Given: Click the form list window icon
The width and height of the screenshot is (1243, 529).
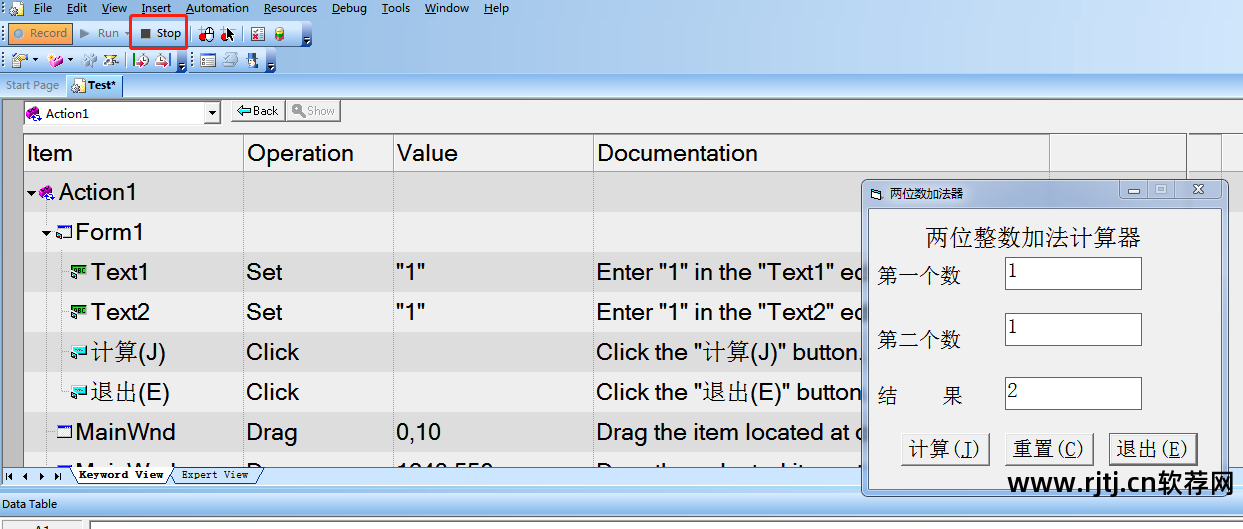Looking at the screenshot, I should point(208,61).
